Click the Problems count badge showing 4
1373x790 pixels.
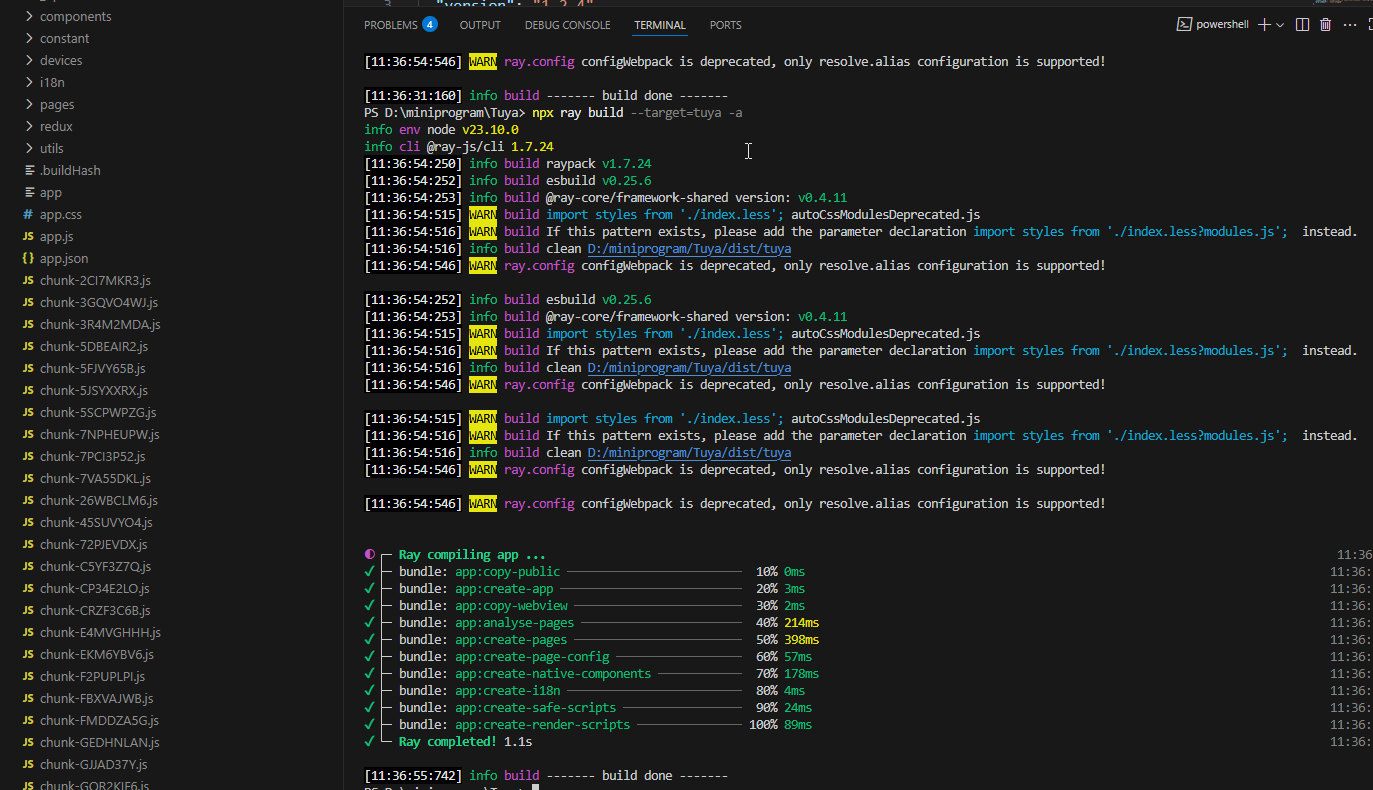pyautogui.click(x=430, y=24)
